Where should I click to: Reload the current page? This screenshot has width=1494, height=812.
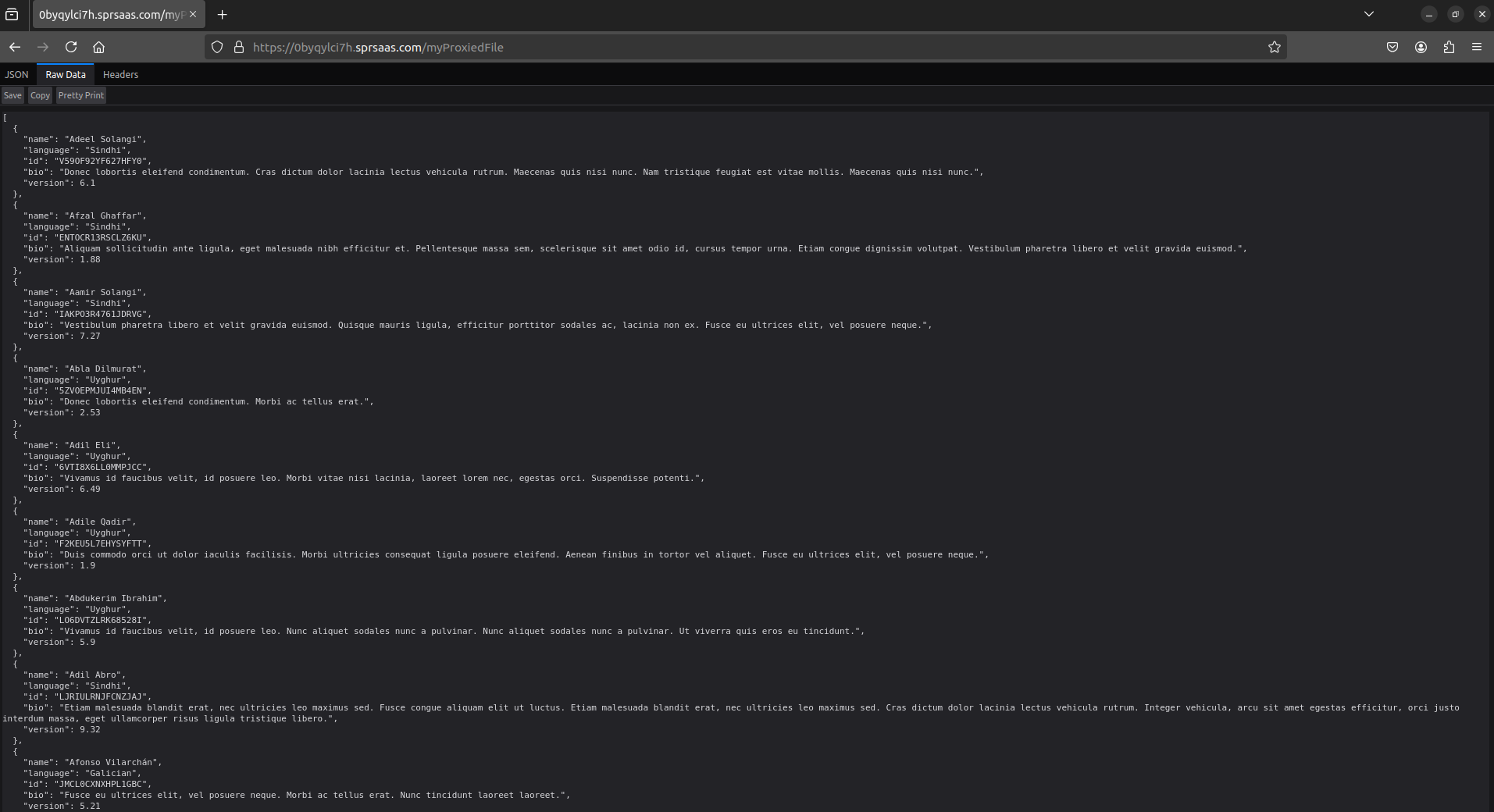click(x=71, y=47)
